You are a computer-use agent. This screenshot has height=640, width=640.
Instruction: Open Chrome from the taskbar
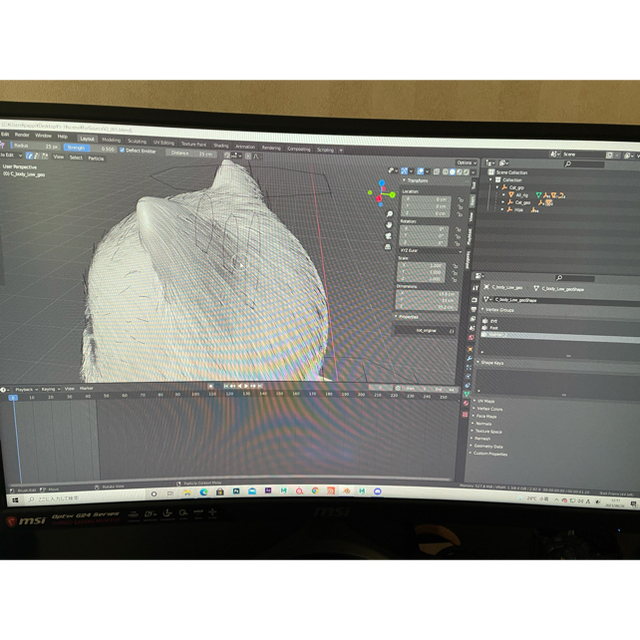pos(315,491)
